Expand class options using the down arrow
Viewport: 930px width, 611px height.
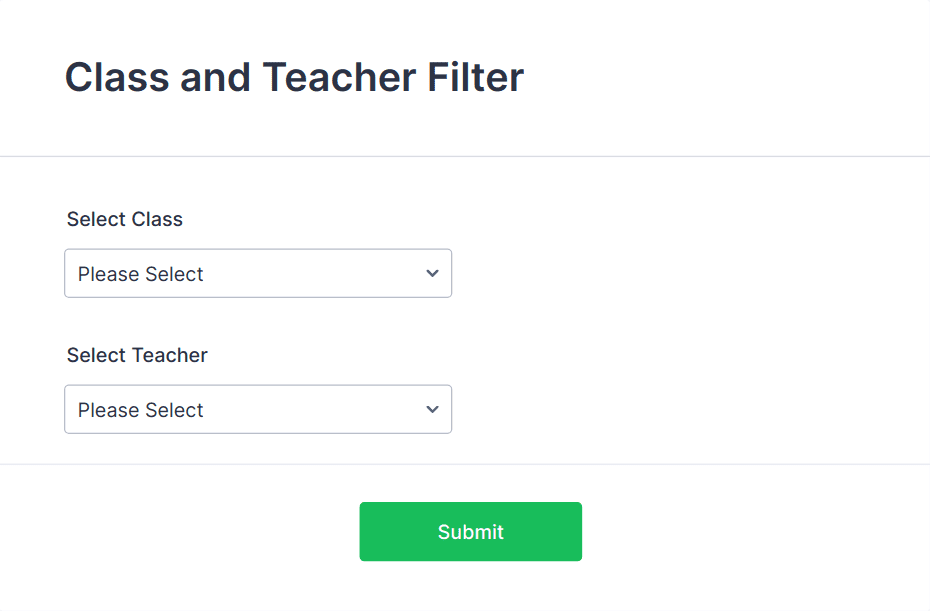pos(432,273)
